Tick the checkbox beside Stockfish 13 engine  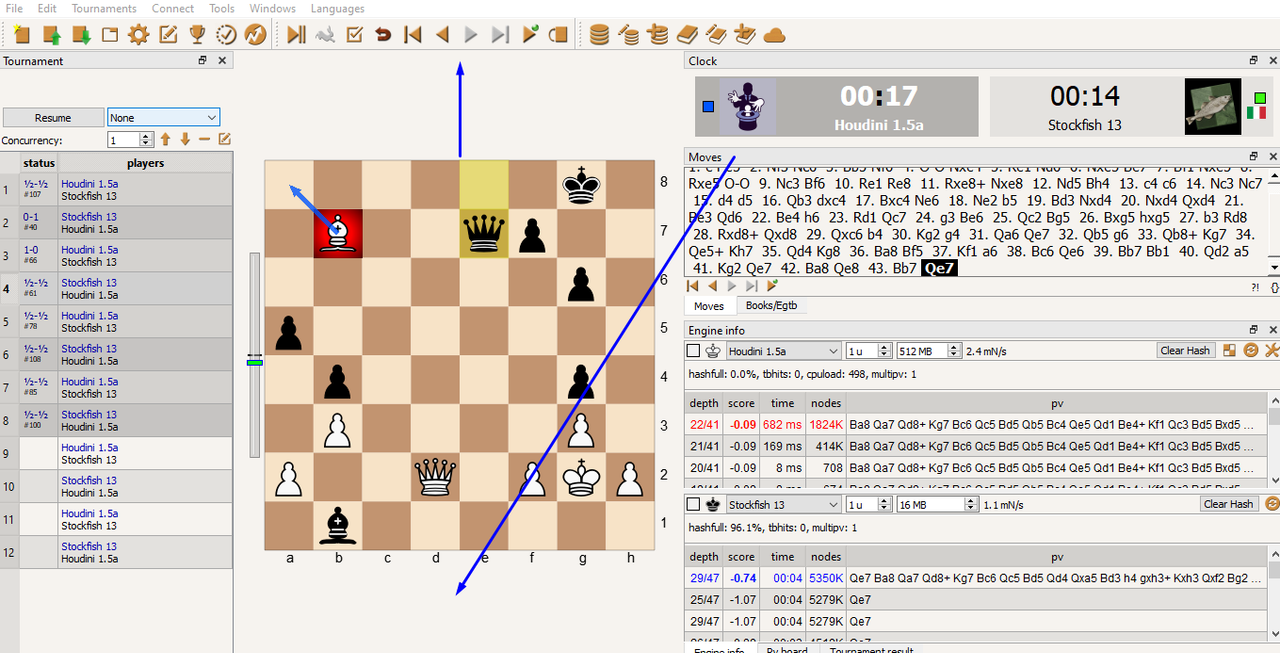click(693, 504)
